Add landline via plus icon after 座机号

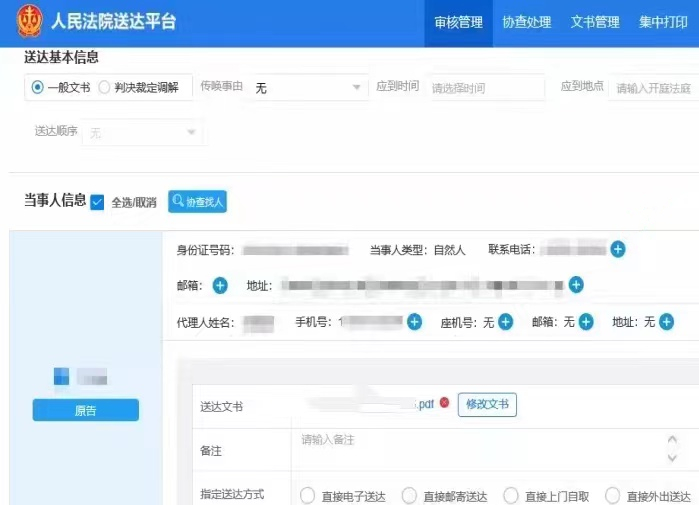coord(506,322)
